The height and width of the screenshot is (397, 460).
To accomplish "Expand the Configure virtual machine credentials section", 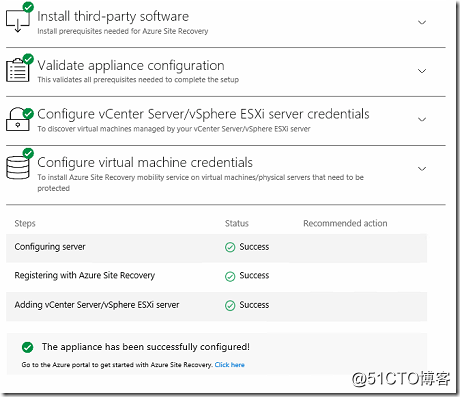I will (422, 169).
